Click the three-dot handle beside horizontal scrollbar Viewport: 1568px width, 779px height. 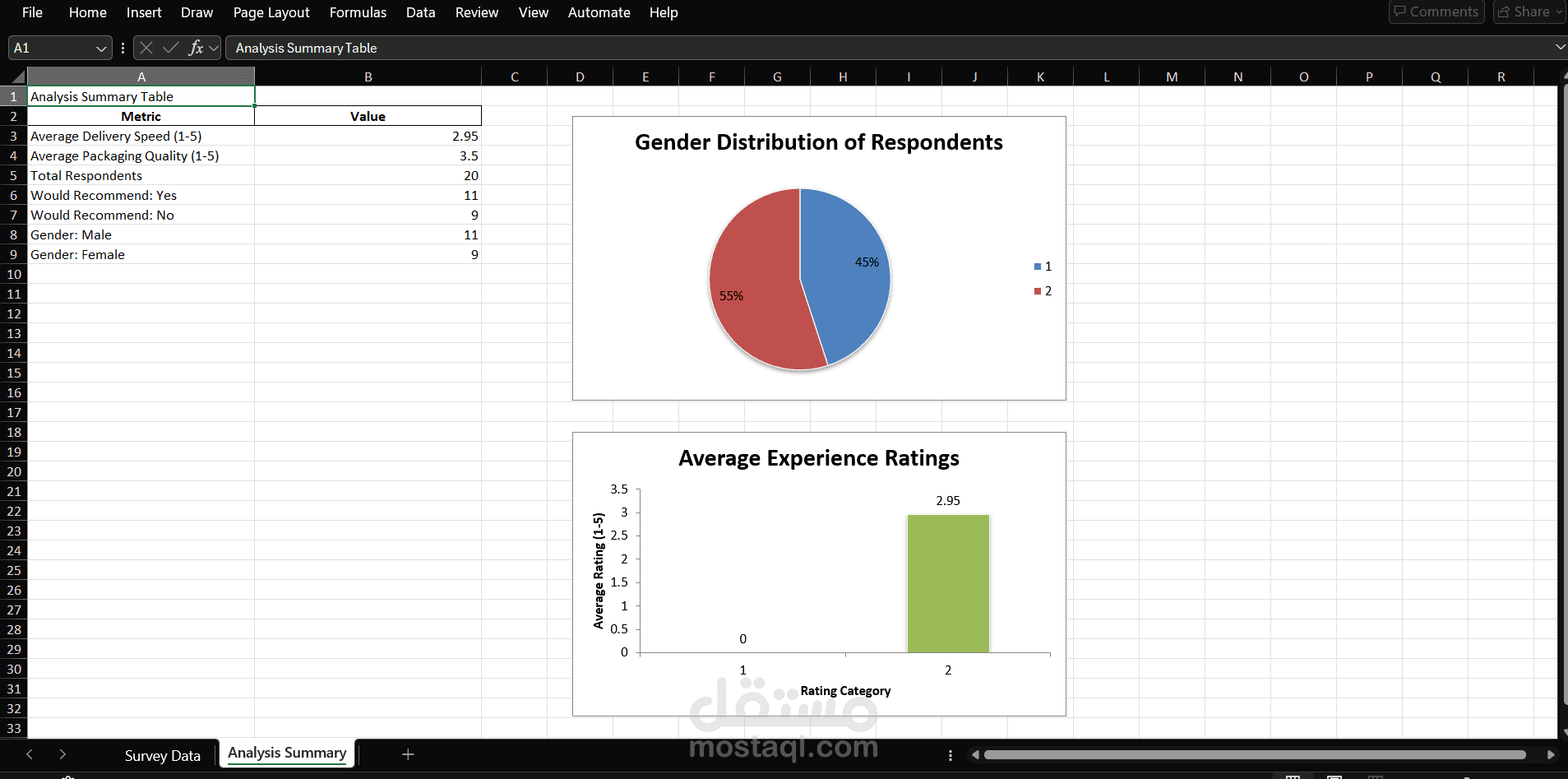[x=951, y=755]
